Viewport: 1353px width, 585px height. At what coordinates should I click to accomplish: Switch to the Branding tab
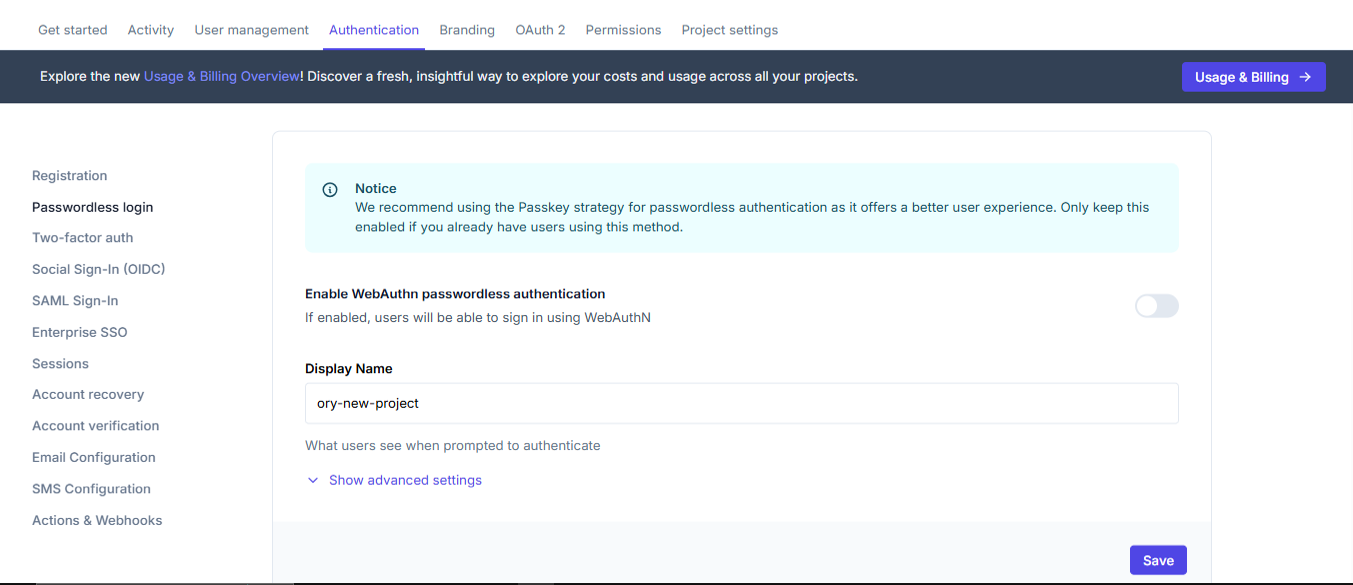466,29
